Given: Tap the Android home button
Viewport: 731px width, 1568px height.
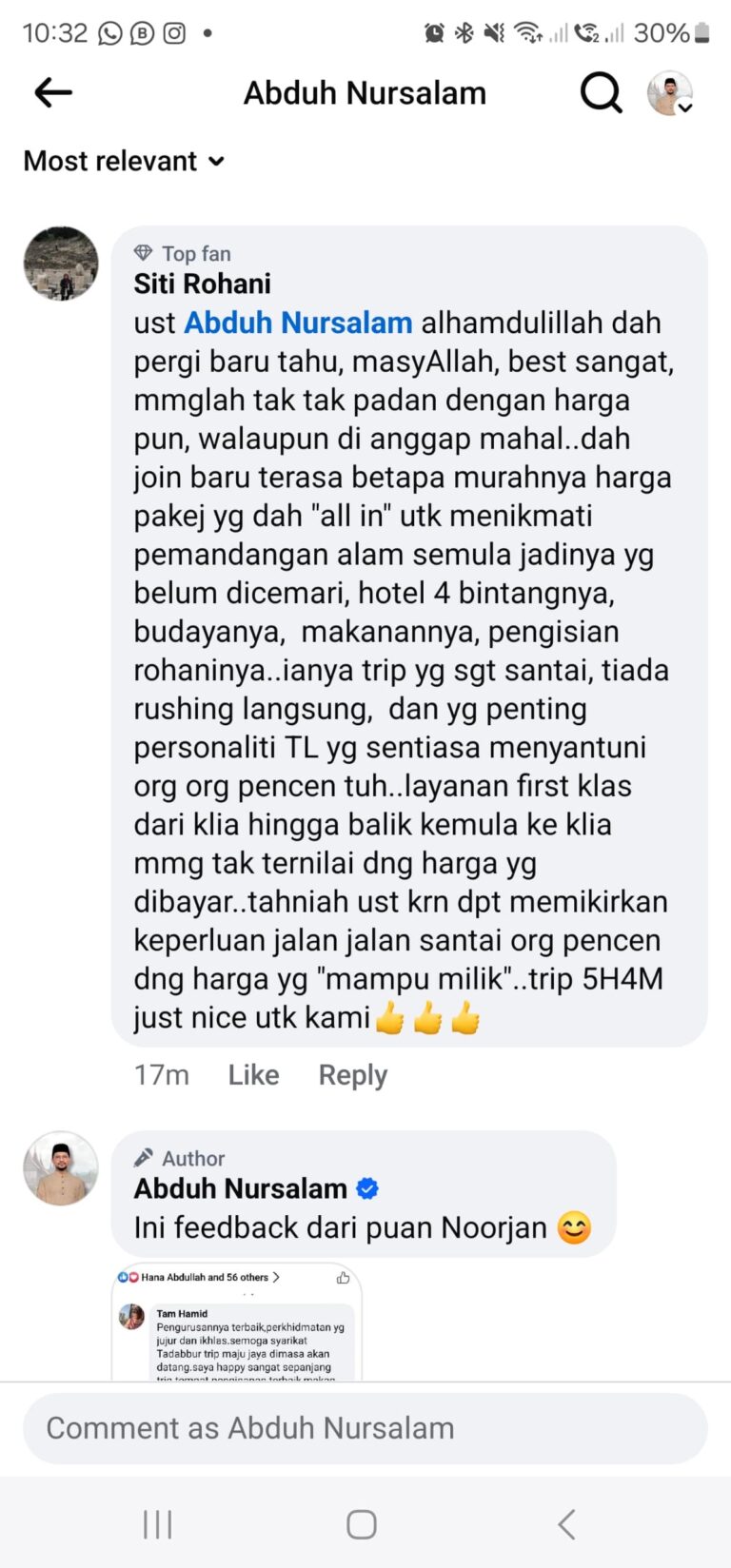Looking at the screenshot, I should point(362,1524).
